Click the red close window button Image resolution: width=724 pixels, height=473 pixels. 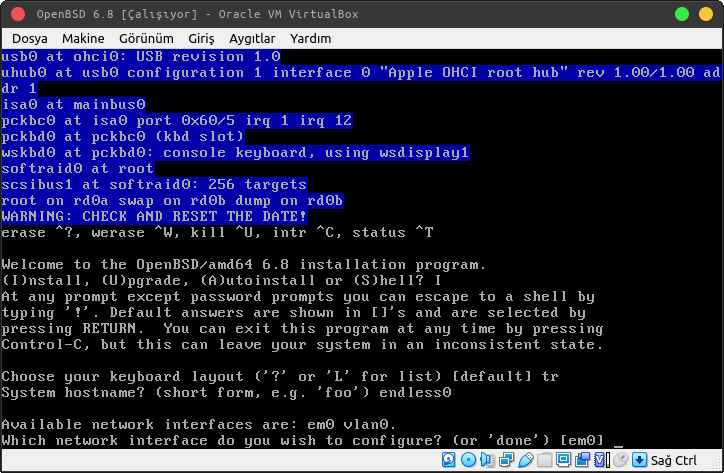click(18, 14)
